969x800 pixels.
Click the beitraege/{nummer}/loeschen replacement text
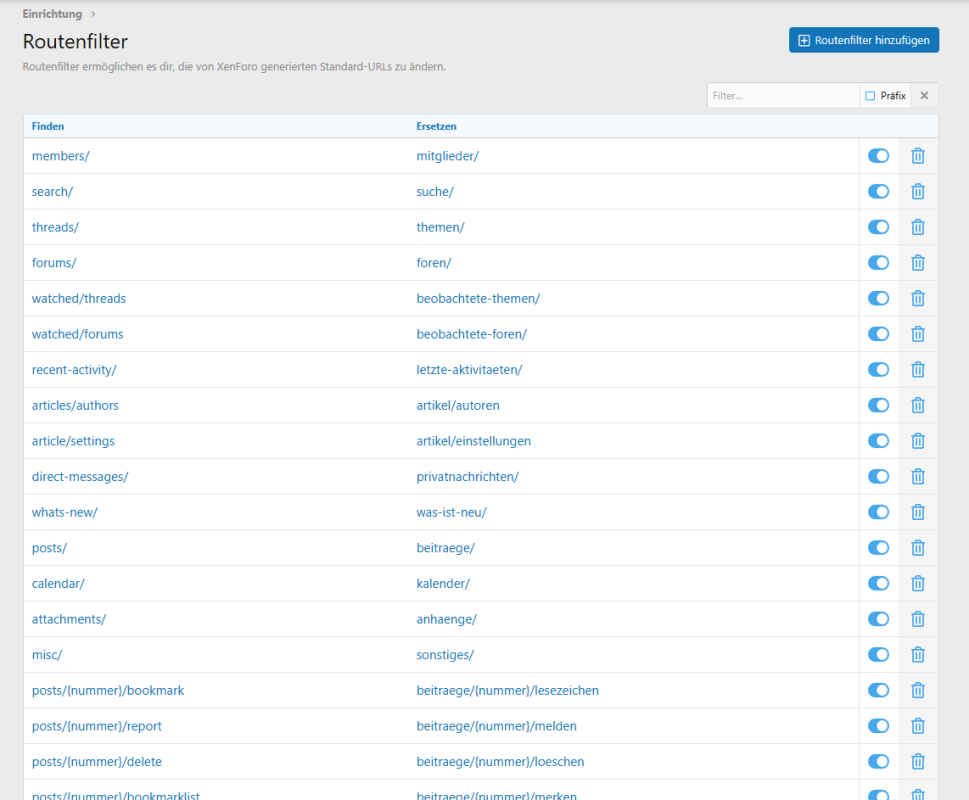[500, 762]
